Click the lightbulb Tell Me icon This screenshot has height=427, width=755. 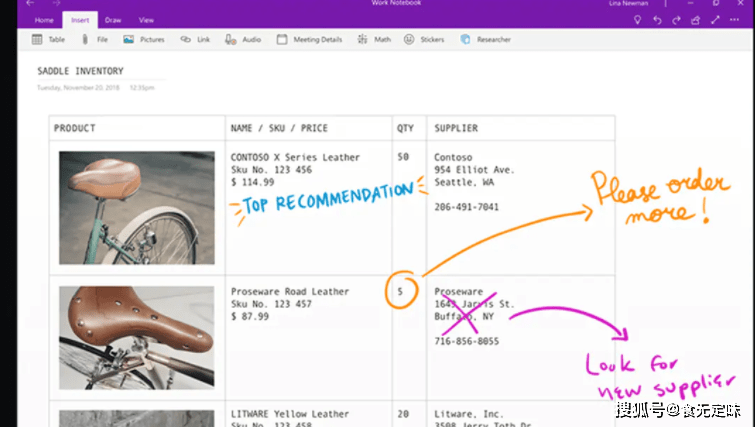(638, 20)
